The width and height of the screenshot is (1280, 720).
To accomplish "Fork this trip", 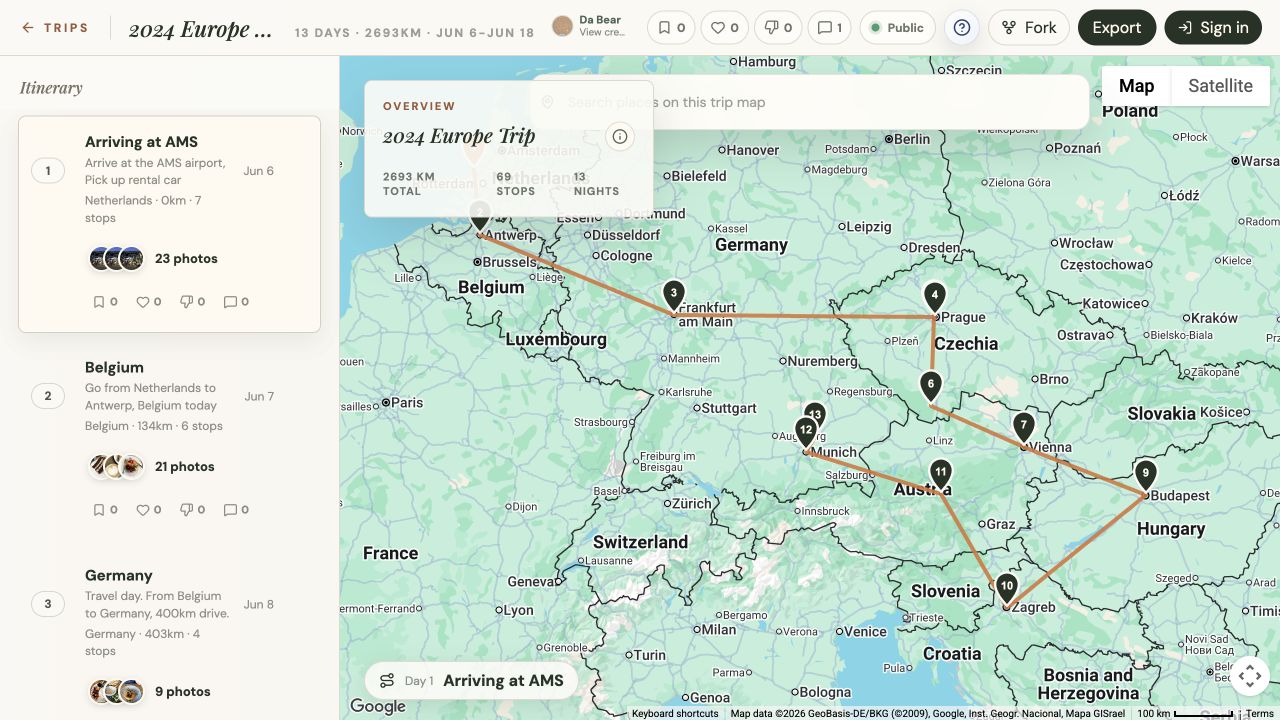I will coord(1029,28).
